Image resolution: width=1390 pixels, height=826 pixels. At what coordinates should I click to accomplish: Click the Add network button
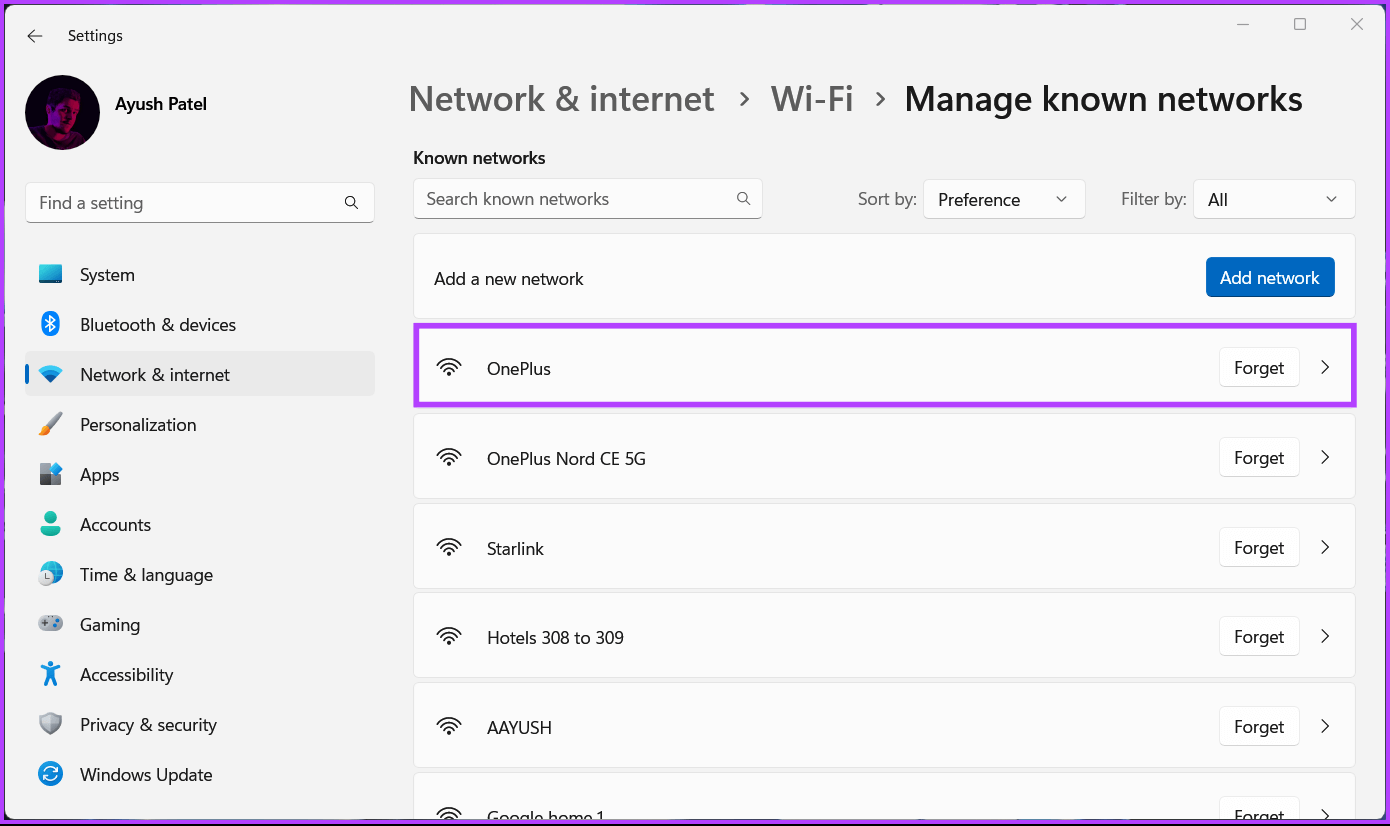[x=1270, y=278]
